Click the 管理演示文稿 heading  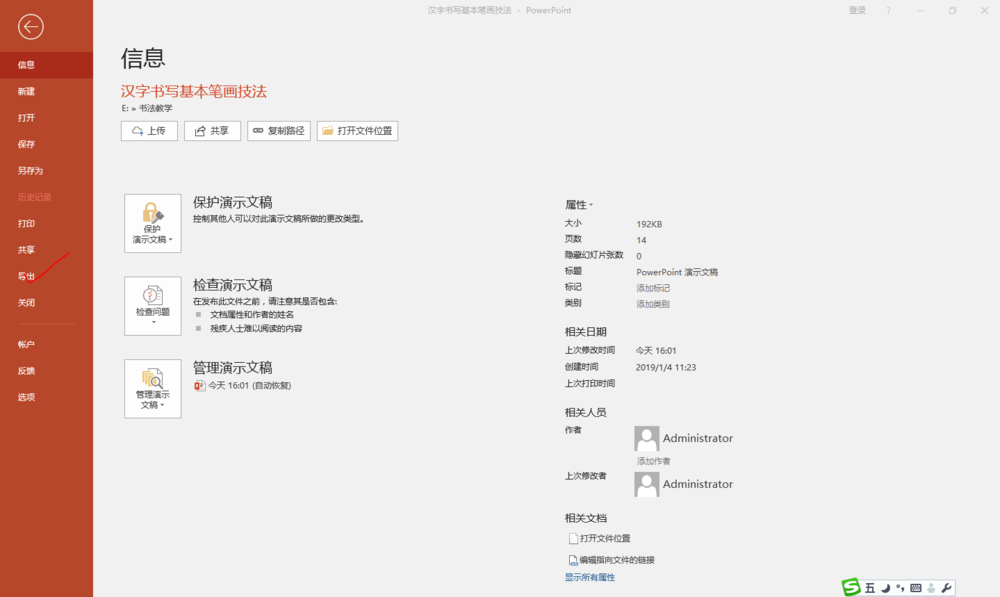[x=233, y=367]
